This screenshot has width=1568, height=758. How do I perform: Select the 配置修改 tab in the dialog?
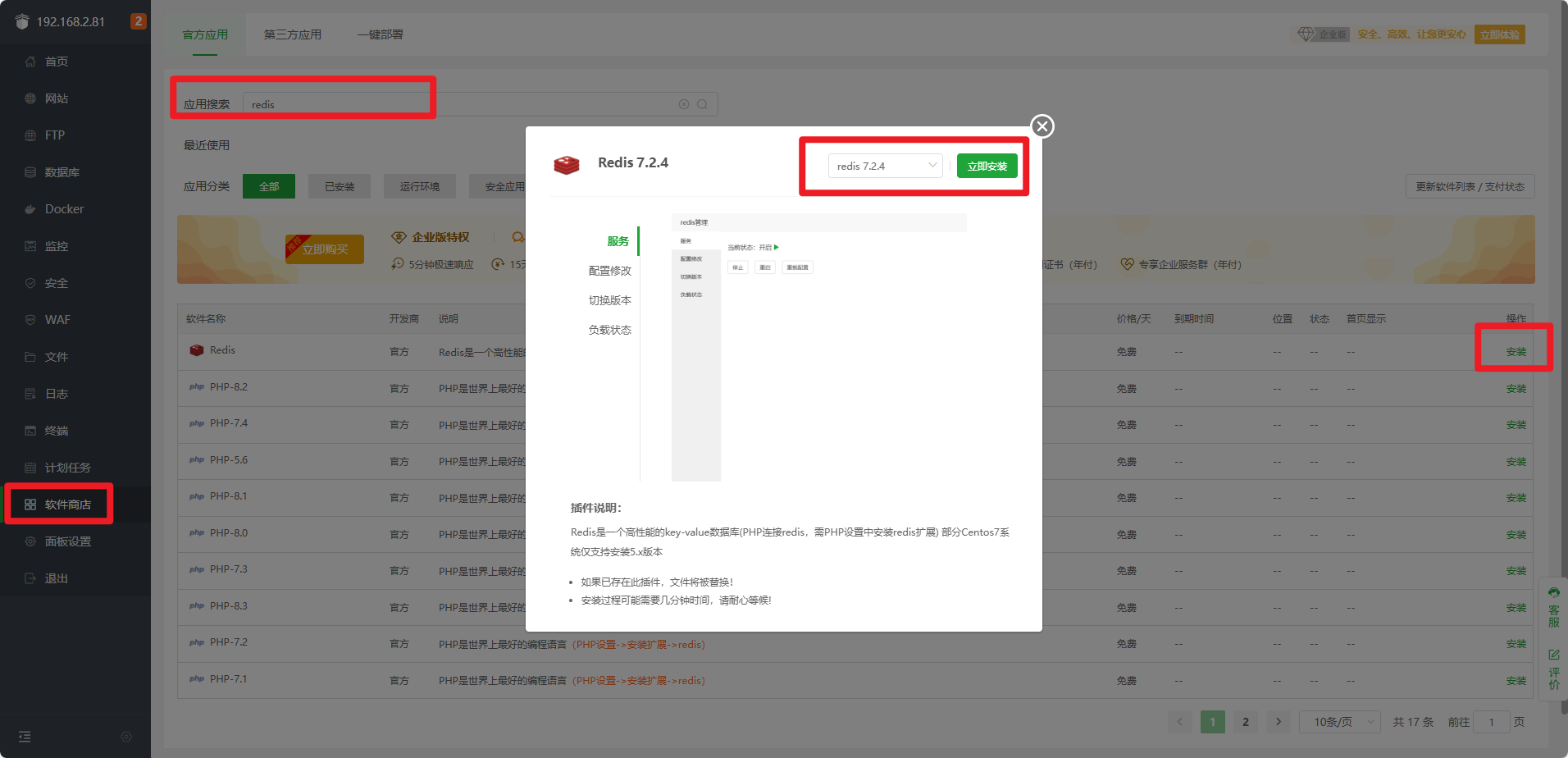point(610,271)
